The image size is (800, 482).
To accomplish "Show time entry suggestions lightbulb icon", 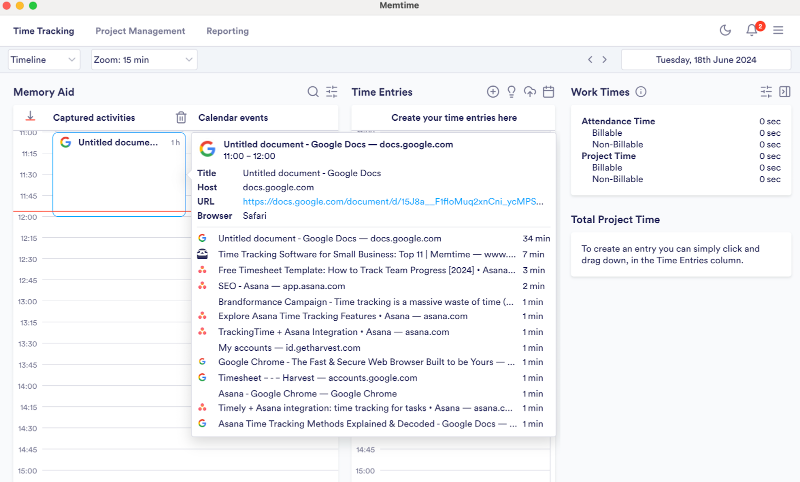I will pos(511,92).
